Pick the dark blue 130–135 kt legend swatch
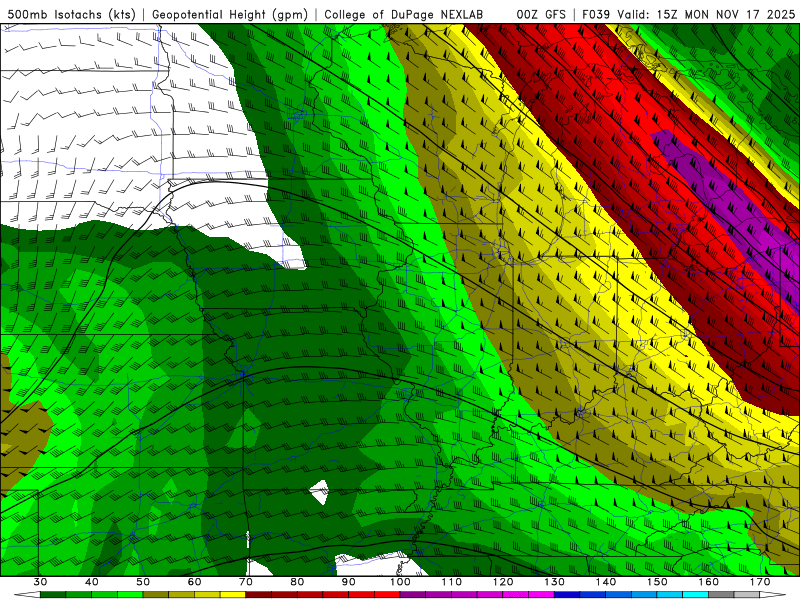The width and height of the screenshot is (800, 600). click(x=567, y=596)
